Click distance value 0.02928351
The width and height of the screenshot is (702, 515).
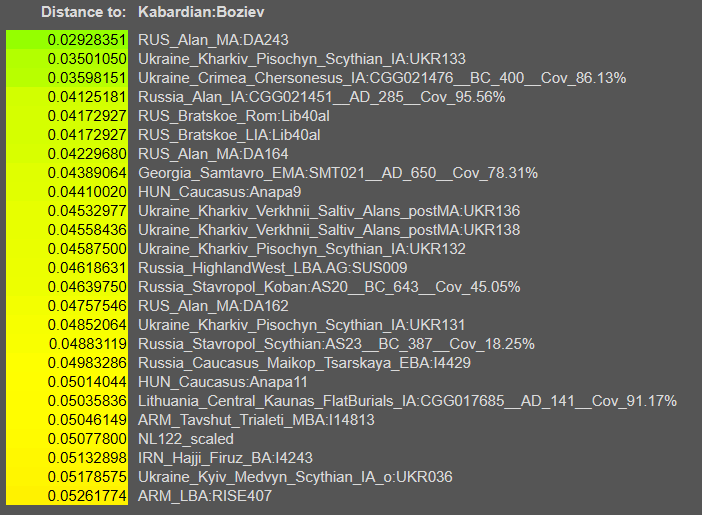[x=87, y=40]
